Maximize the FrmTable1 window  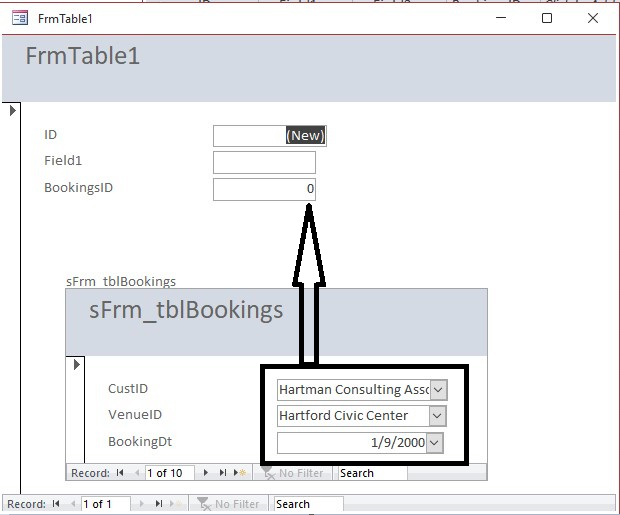[x=547, y=18]
